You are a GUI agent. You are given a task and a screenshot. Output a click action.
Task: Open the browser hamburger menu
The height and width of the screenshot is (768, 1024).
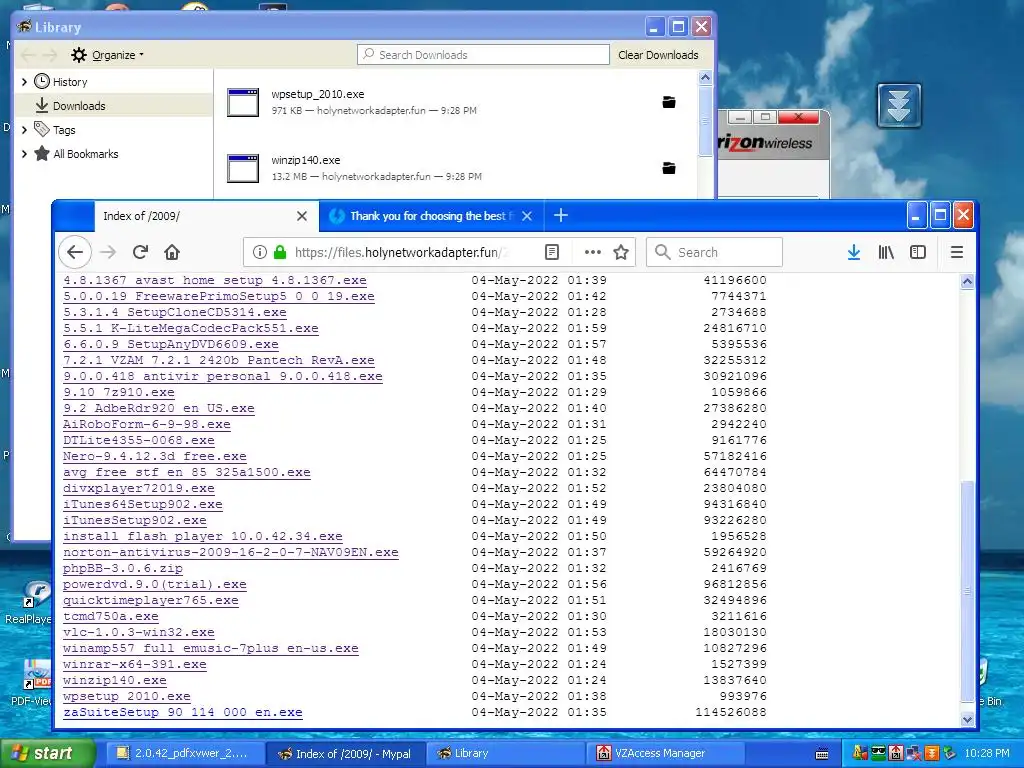point(957,252)
